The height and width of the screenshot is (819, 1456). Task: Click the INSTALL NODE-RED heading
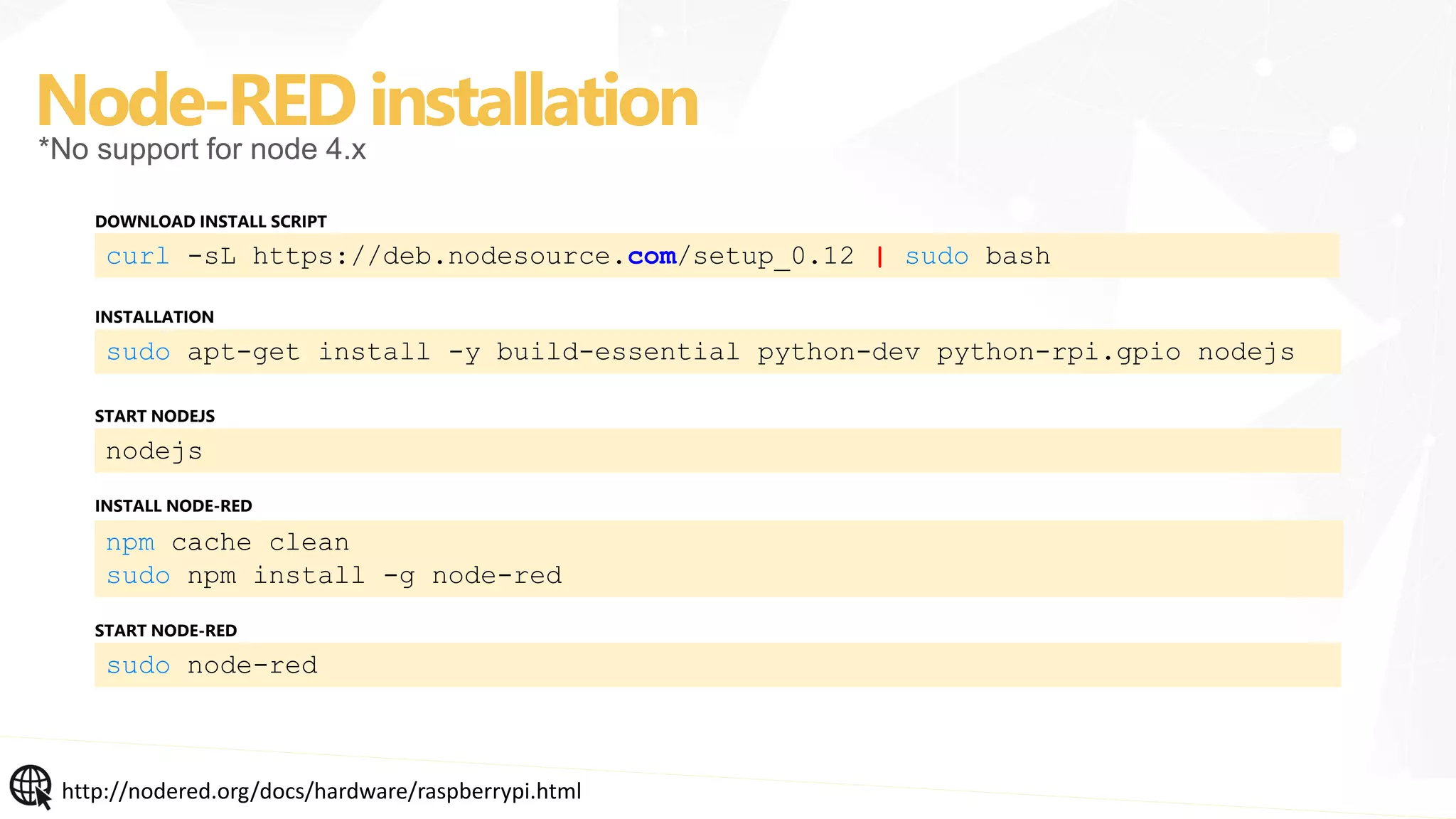click(173, 506)
